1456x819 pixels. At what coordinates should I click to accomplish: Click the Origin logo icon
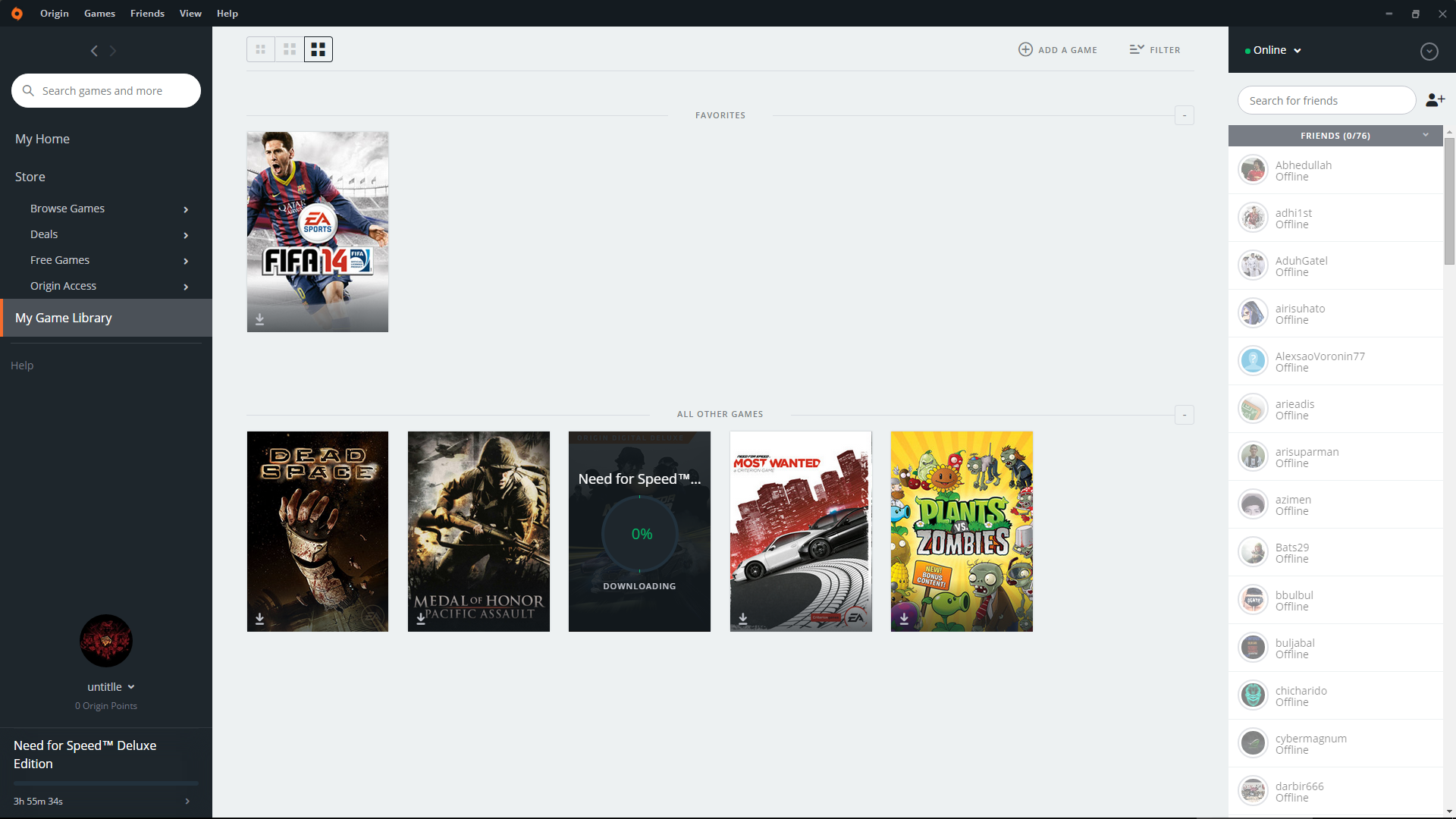(17, 14)
